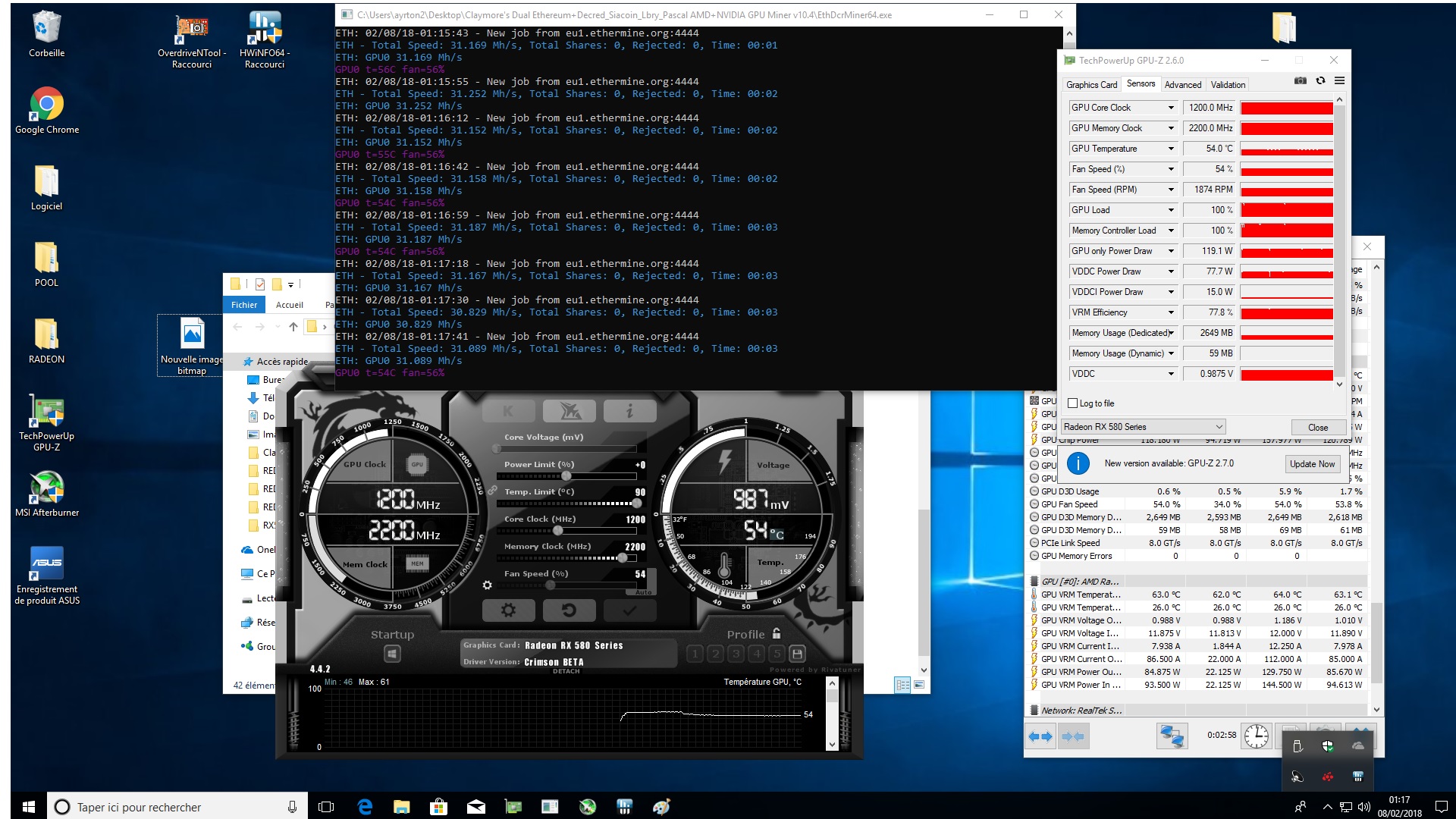This screenshot has width=1456, height=819.
Task: Click GPU-Z Close button
Action: point(1317,428)
